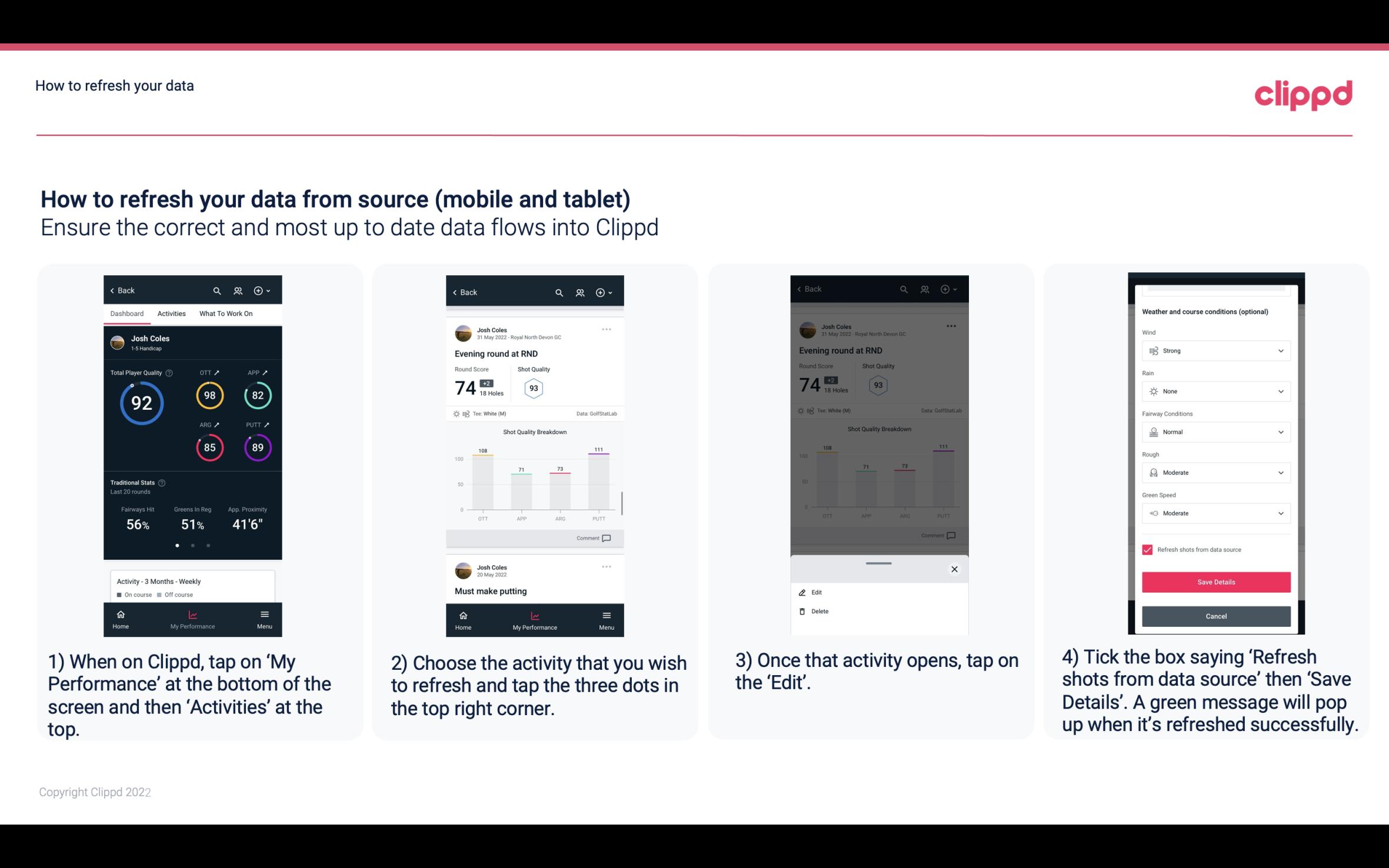Select the 'What To Work On' tab
The width and height of the screenshot is (1389, 868).
tap(225, 313)
